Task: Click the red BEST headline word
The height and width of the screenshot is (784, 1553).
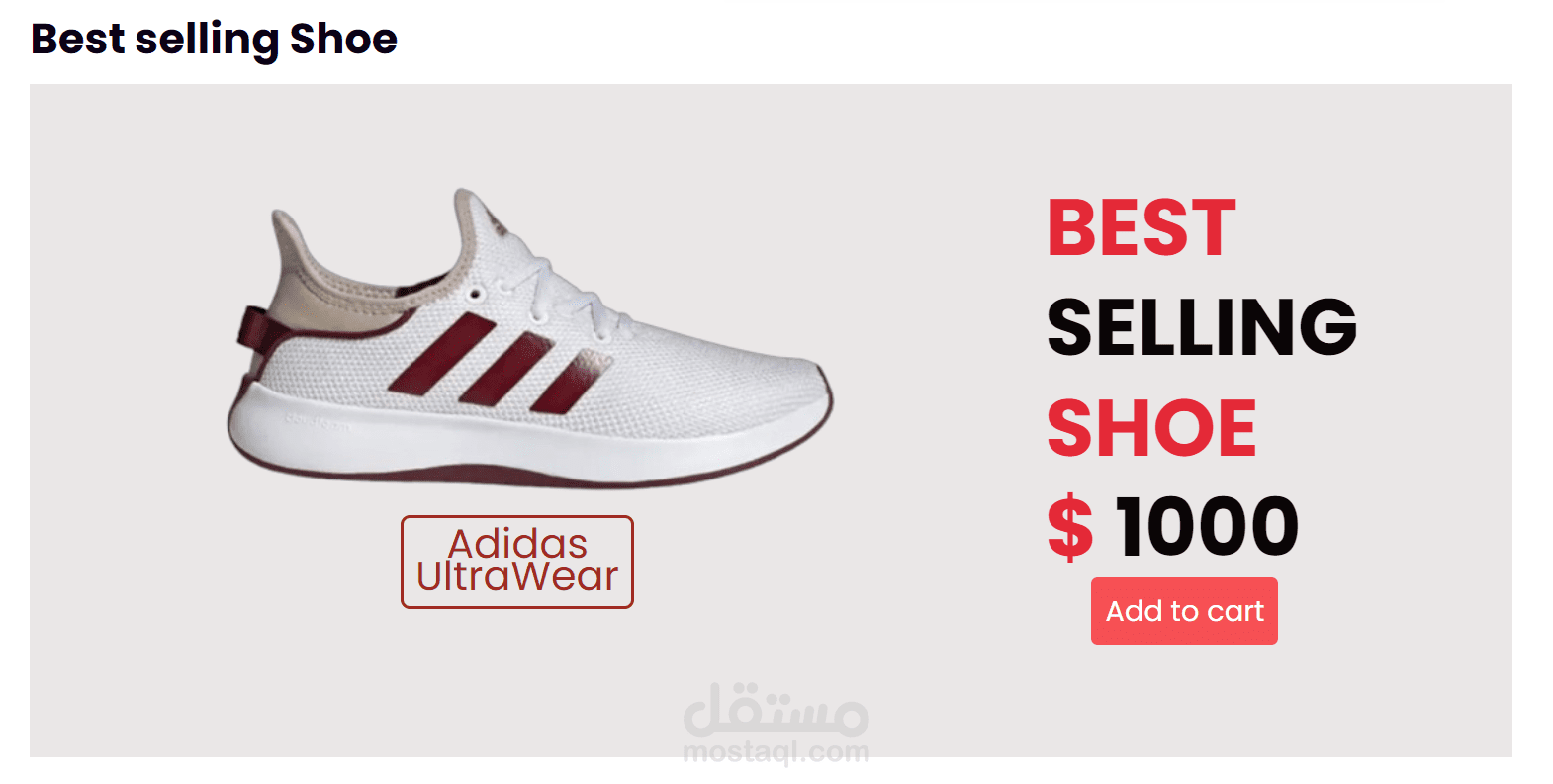Action: click(1142, 227)
